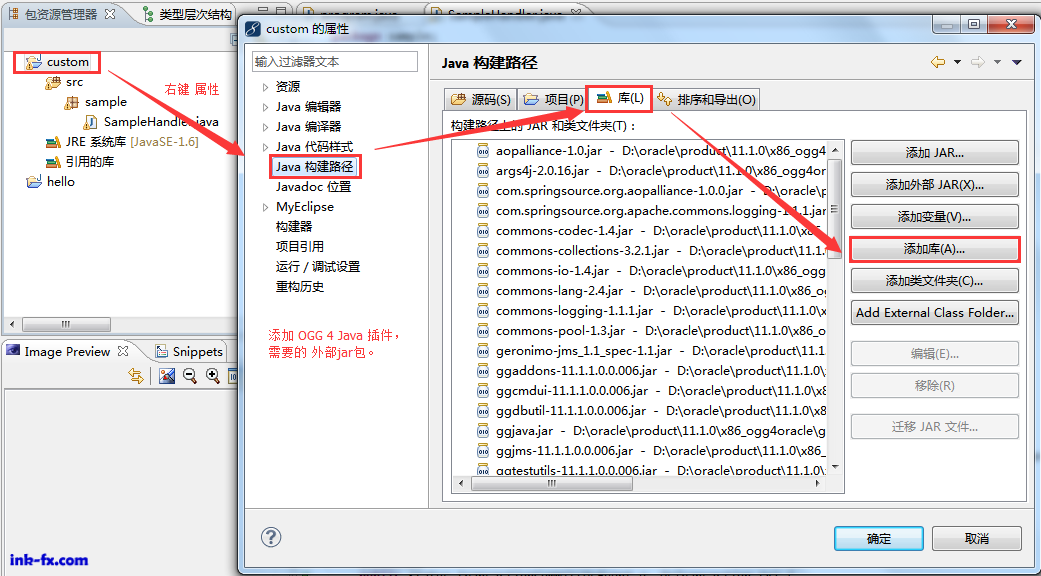Select the hello project
Viewport: 1041px width, 576px height.
60,182
